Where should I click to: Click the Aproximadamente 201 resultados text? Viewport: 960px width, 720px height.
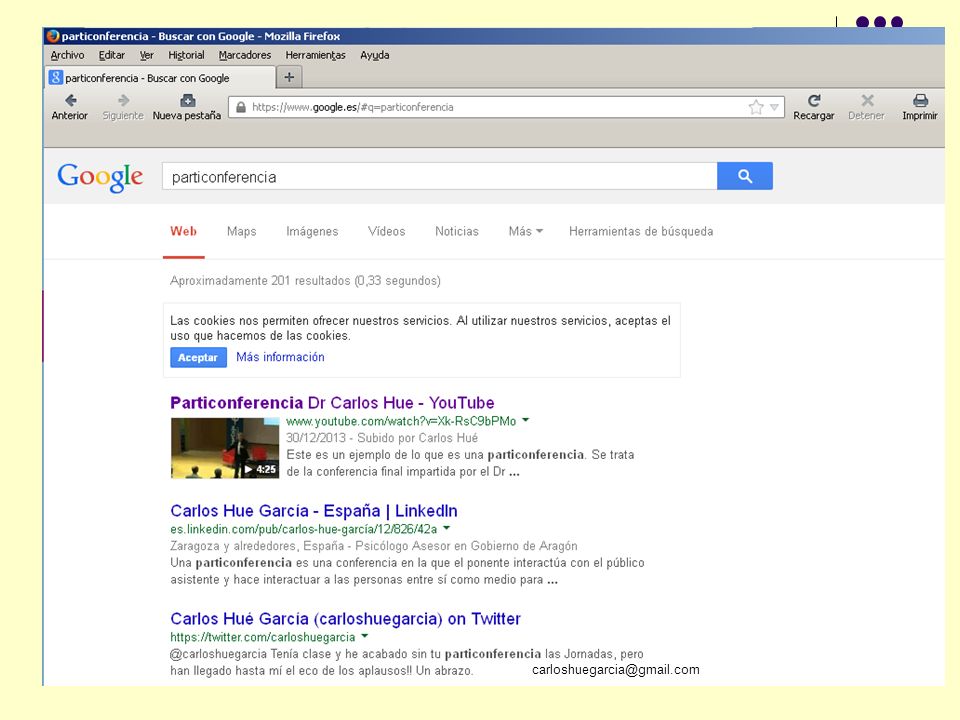[x=306, y=280]
